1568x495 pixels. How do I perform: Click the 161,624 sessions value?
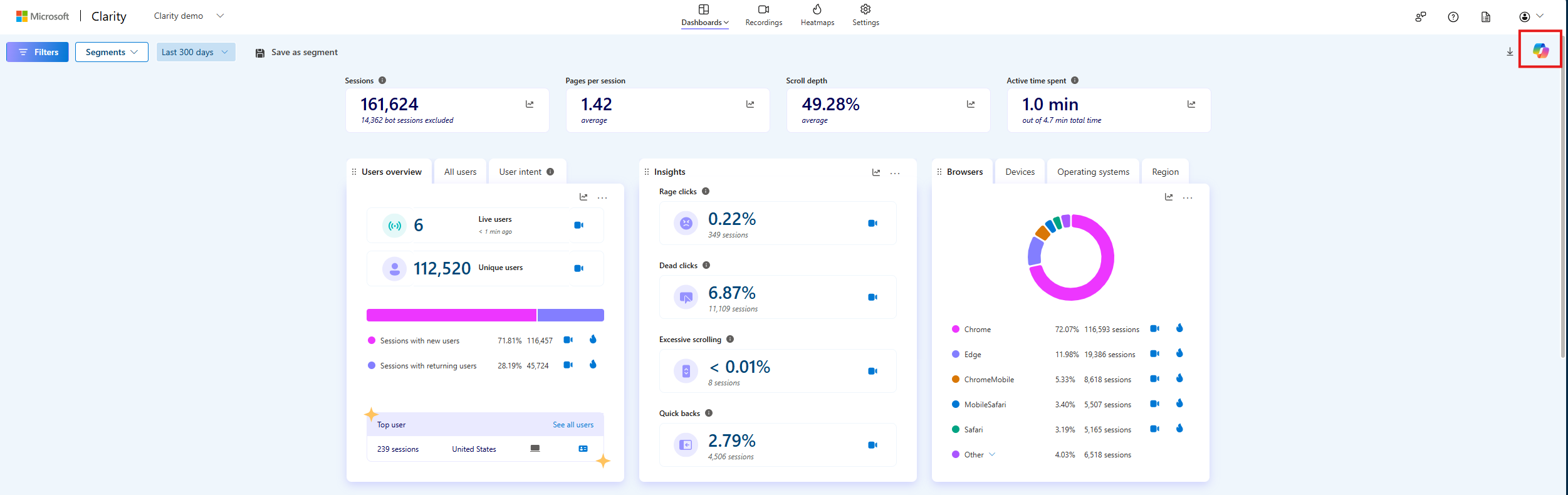point(389,104)
